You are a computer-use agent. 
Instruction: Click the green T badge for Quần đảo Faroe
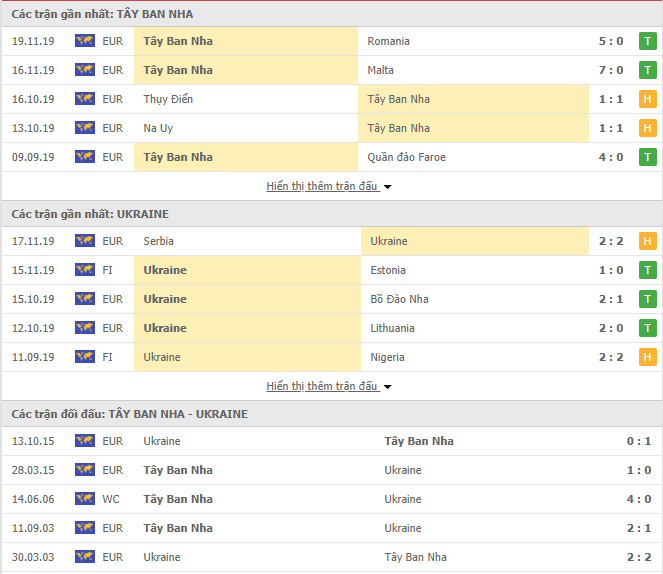point(647,157)
